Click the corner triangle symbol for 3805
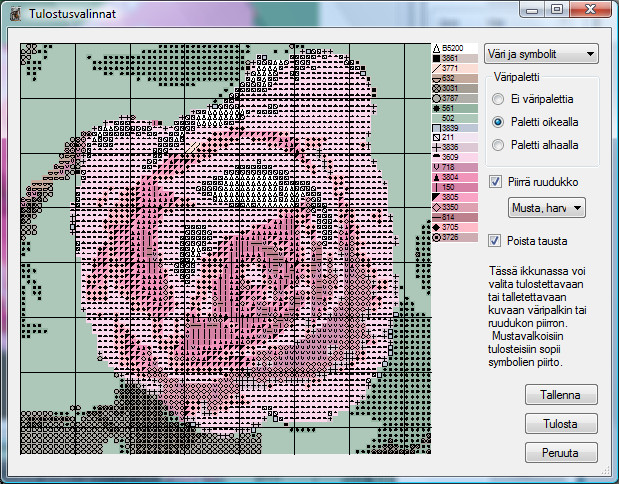The height and width of the screenshot is (484, 619). 436,197
